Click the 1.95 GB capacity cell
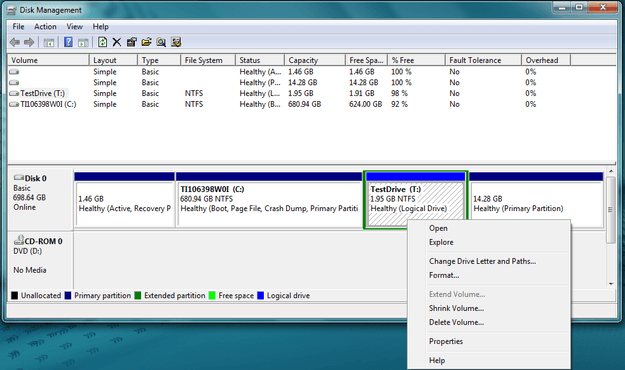The width and height of the screenshot is (625, 370). pos(301,93)
